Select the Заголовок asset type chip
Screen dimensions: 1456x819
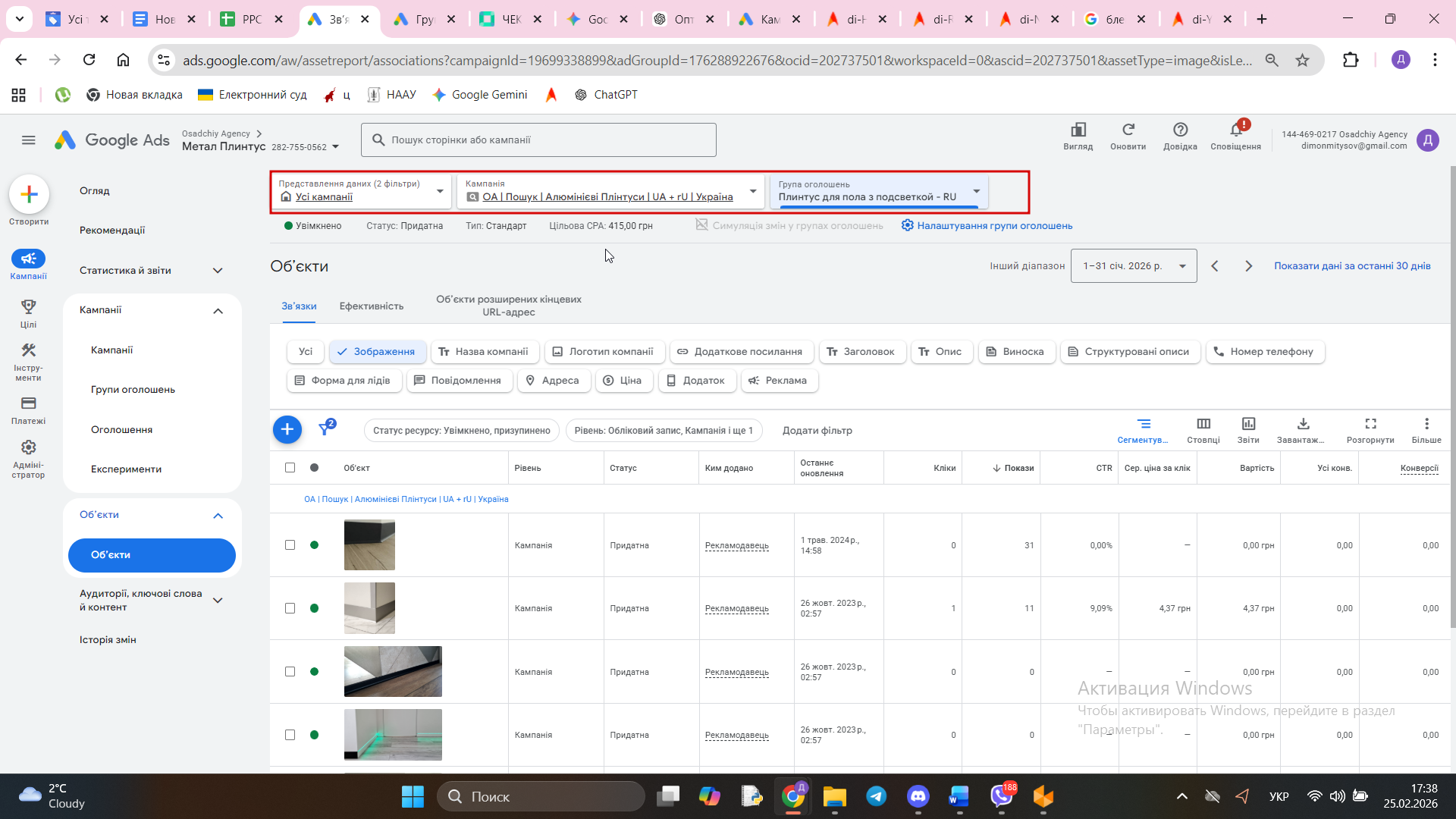click(x=861, y=352)
